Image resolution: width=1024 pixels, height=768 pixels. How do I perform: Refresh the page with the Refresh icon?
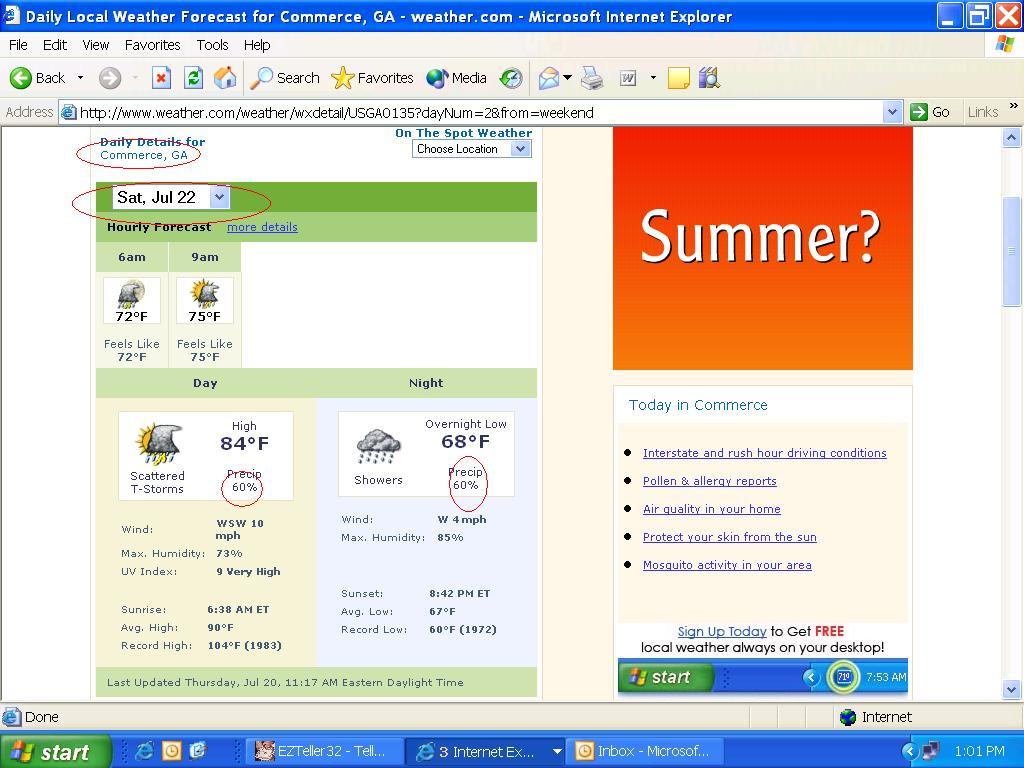193,78
